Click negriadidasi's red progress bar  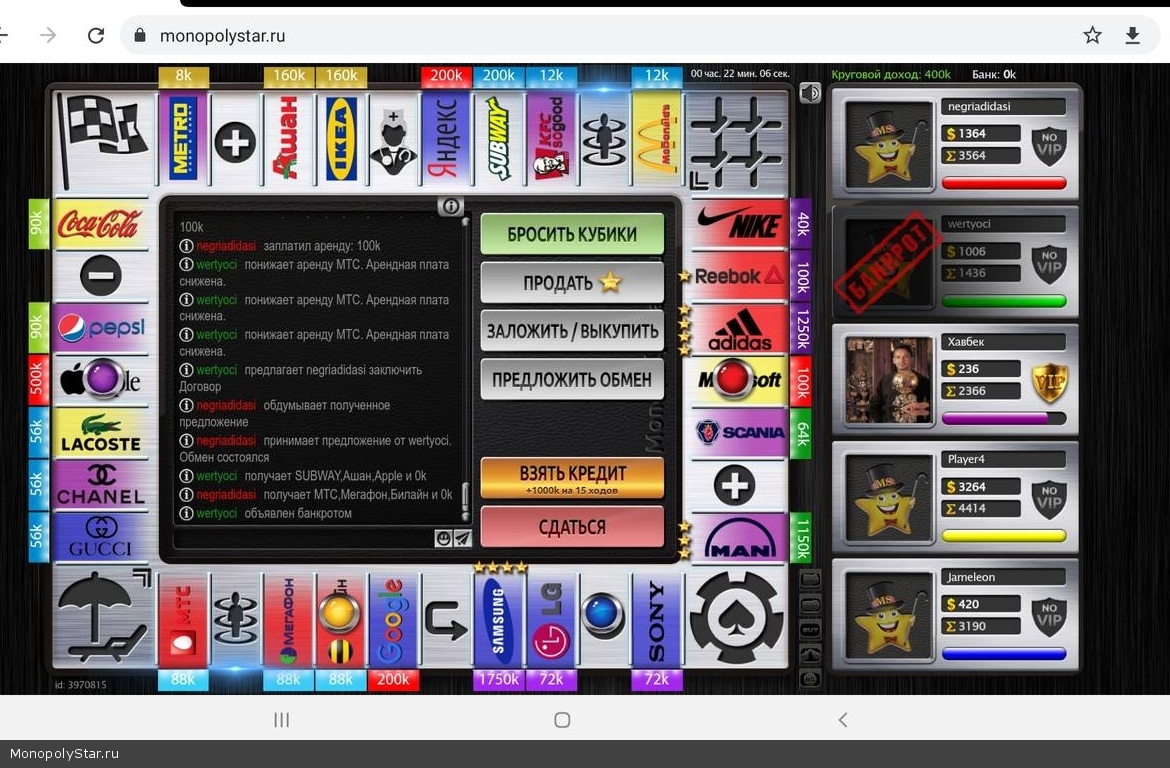pyautogui.click(x=1004, y=184)
